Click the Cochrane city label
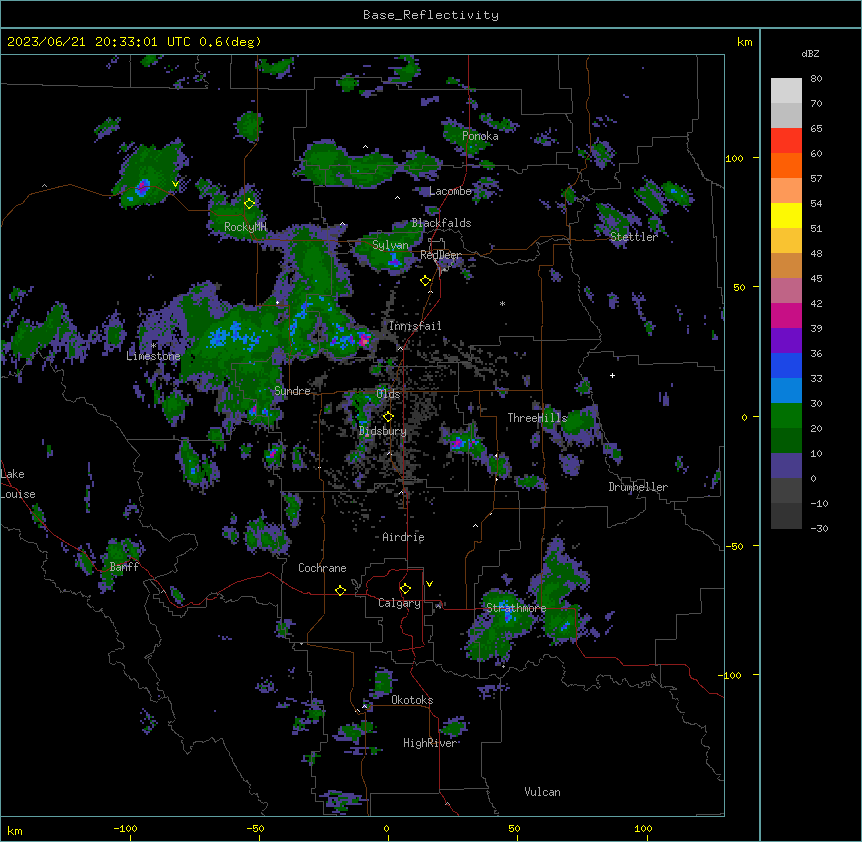 322,568
